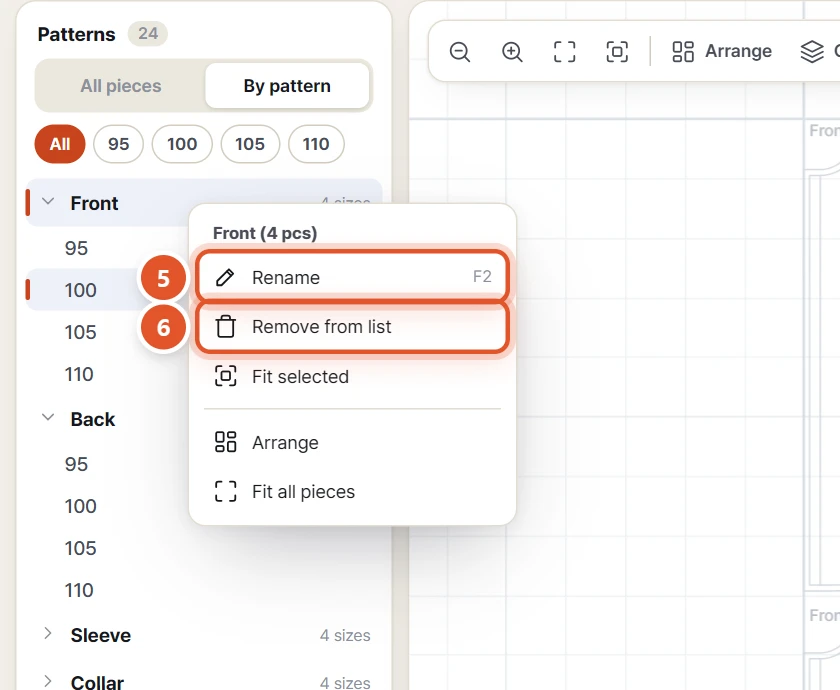Click the fit all pieces toolbar icon

[x=565, y=52]
